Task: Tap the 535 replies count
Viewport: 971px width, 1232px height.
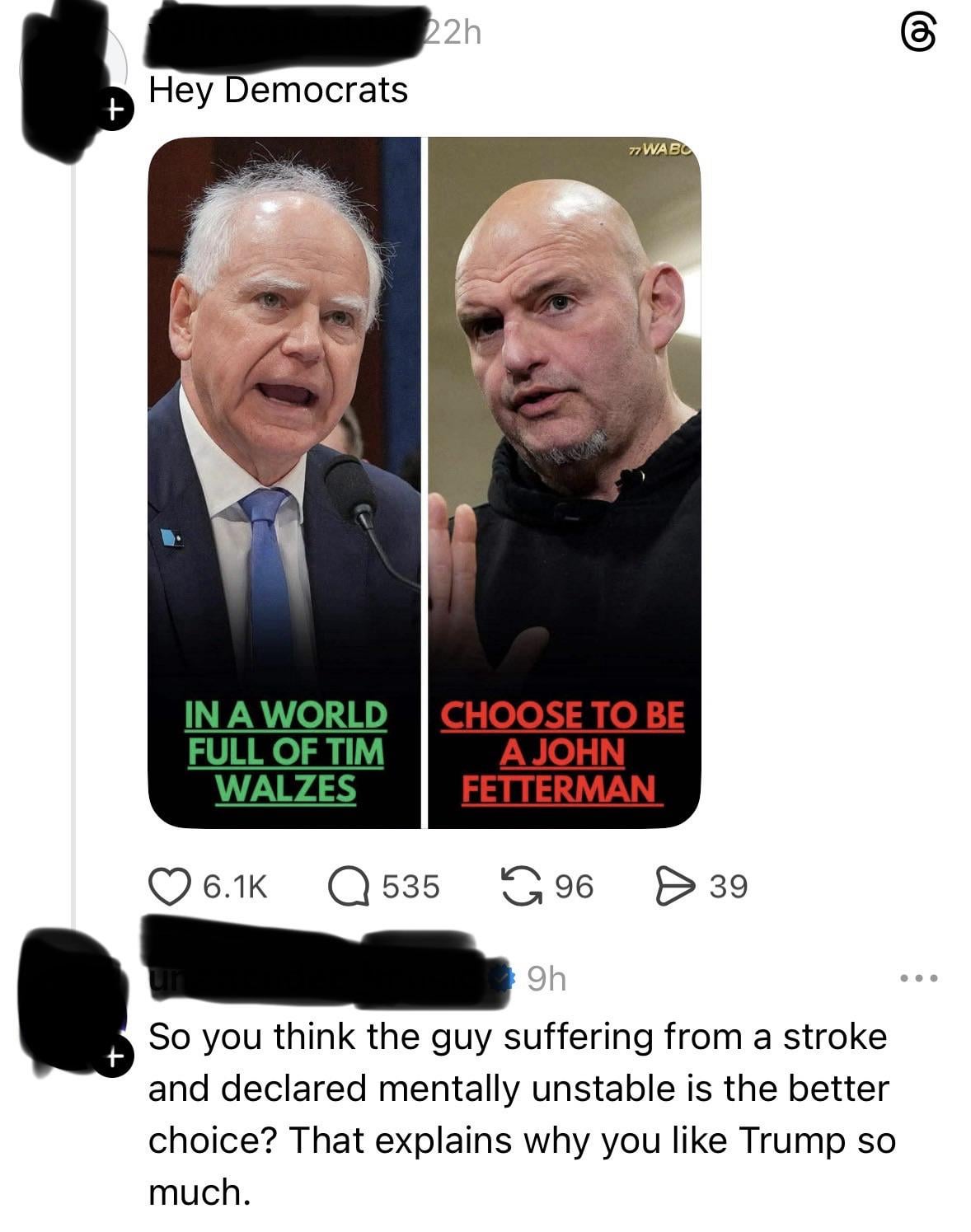Action: [410, 887]
